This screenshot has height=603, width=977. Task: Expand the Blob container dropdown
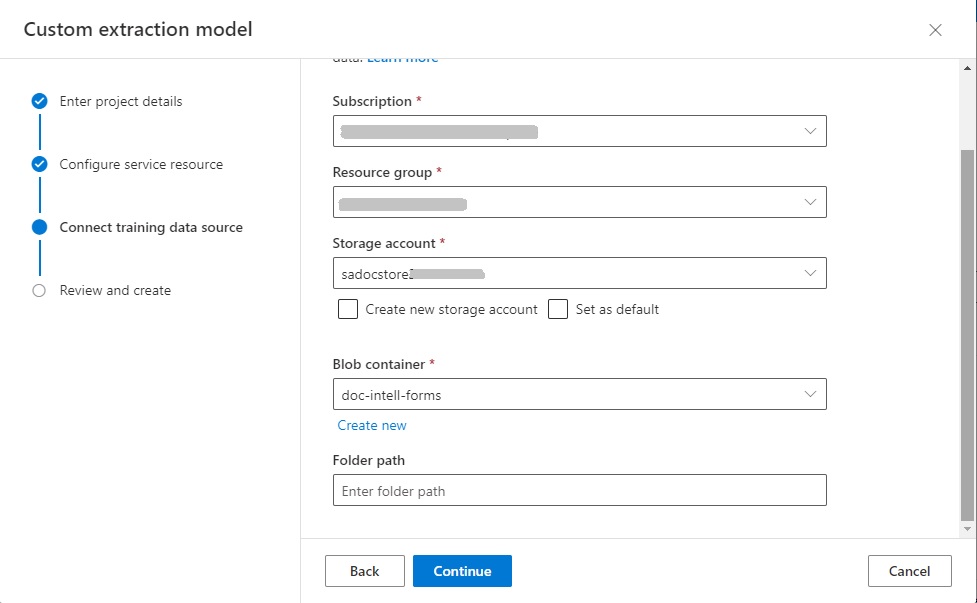[579, 394]
